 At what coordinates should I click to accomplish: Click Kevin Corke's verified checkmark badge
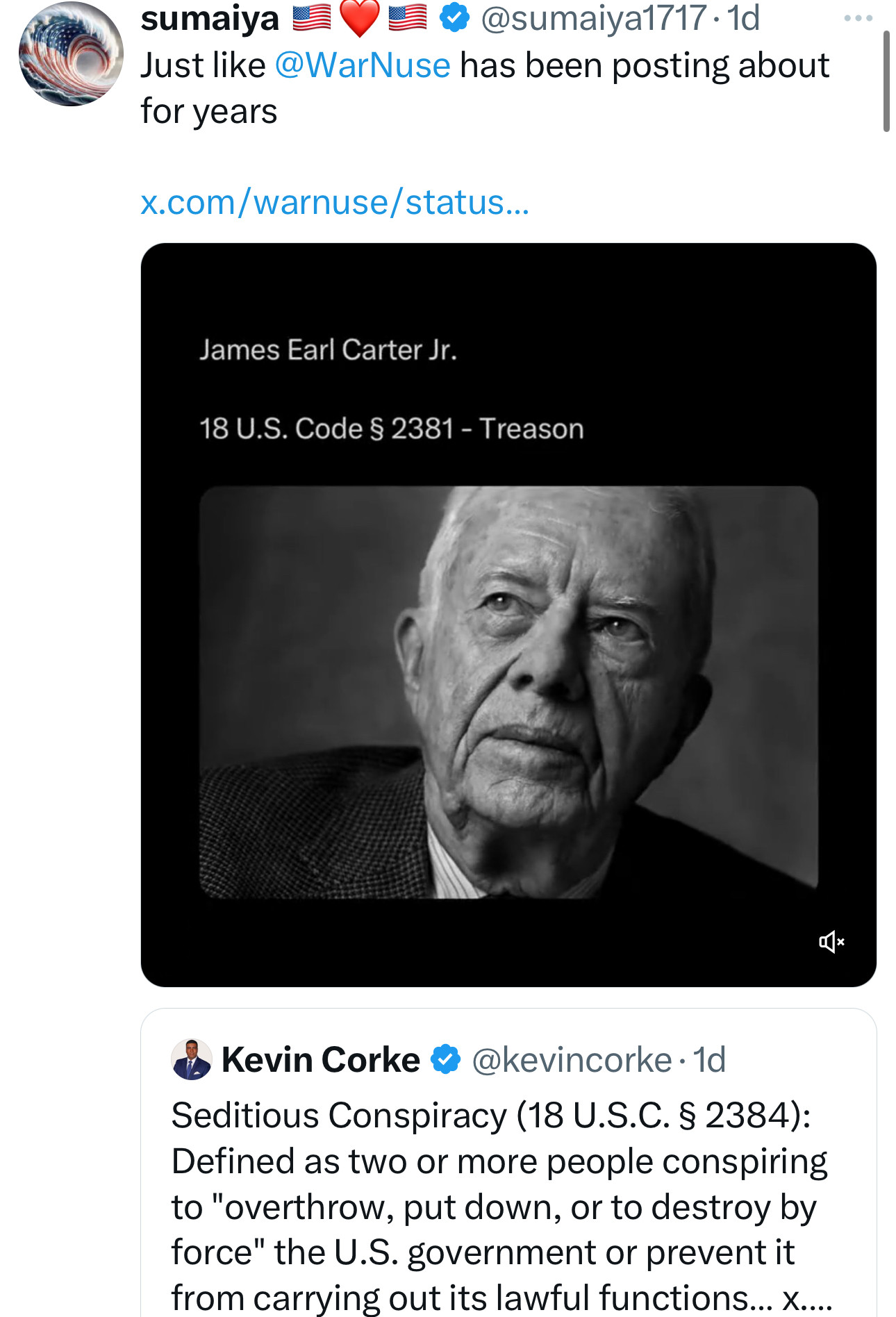click(445, 1059)
